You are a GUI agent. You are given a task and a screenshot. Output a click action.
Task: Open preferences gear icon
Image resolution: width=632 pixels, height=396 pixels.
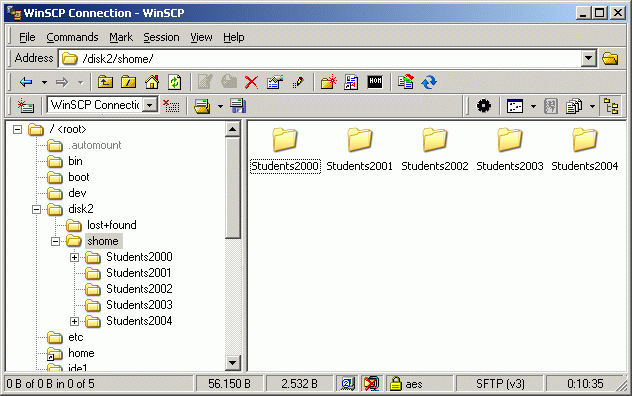click(484, 106)
